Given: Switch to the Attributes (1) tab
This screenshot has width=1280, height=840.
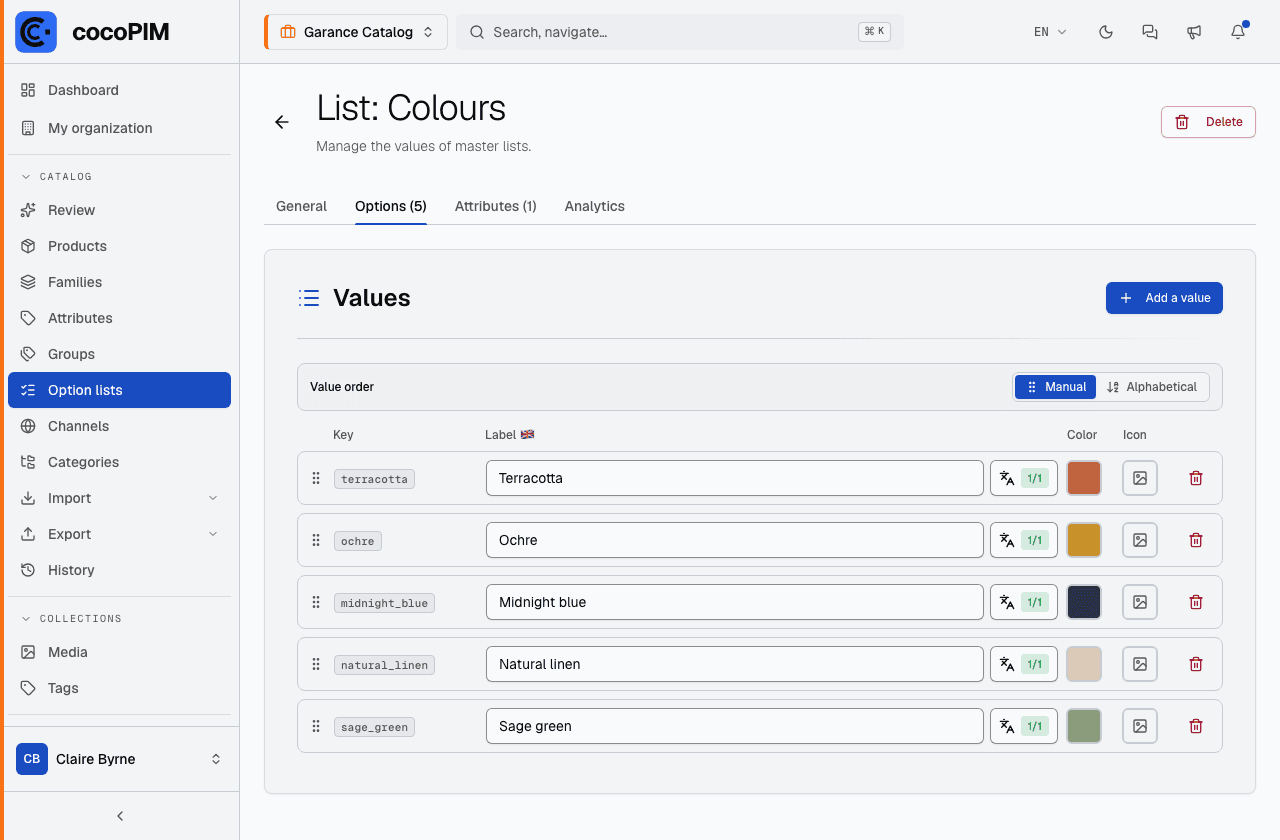Looking at the screenshot, I should 496,206.
